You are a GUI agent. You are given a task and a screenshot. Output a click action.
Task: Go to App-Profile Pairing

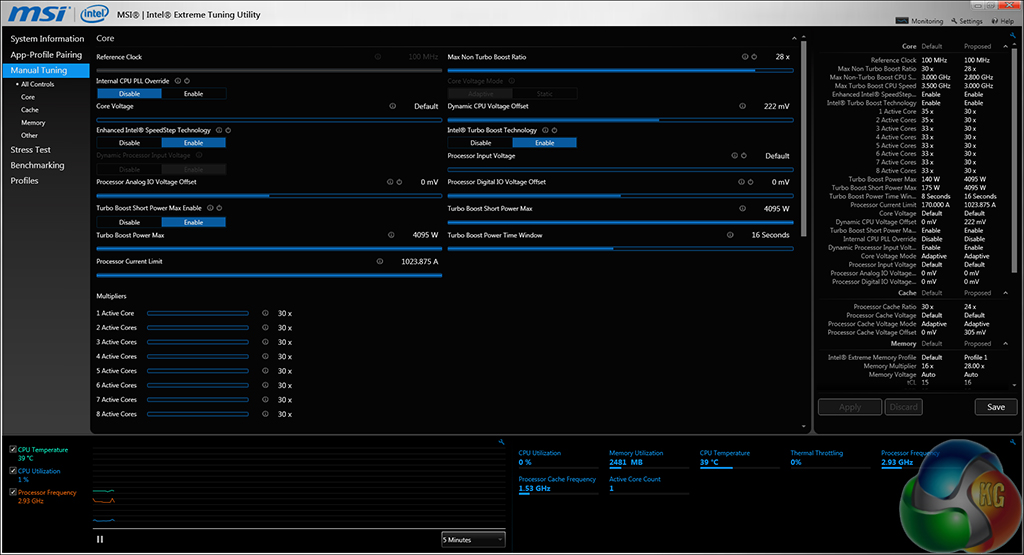pyautogui.click(x=46, y=55)
